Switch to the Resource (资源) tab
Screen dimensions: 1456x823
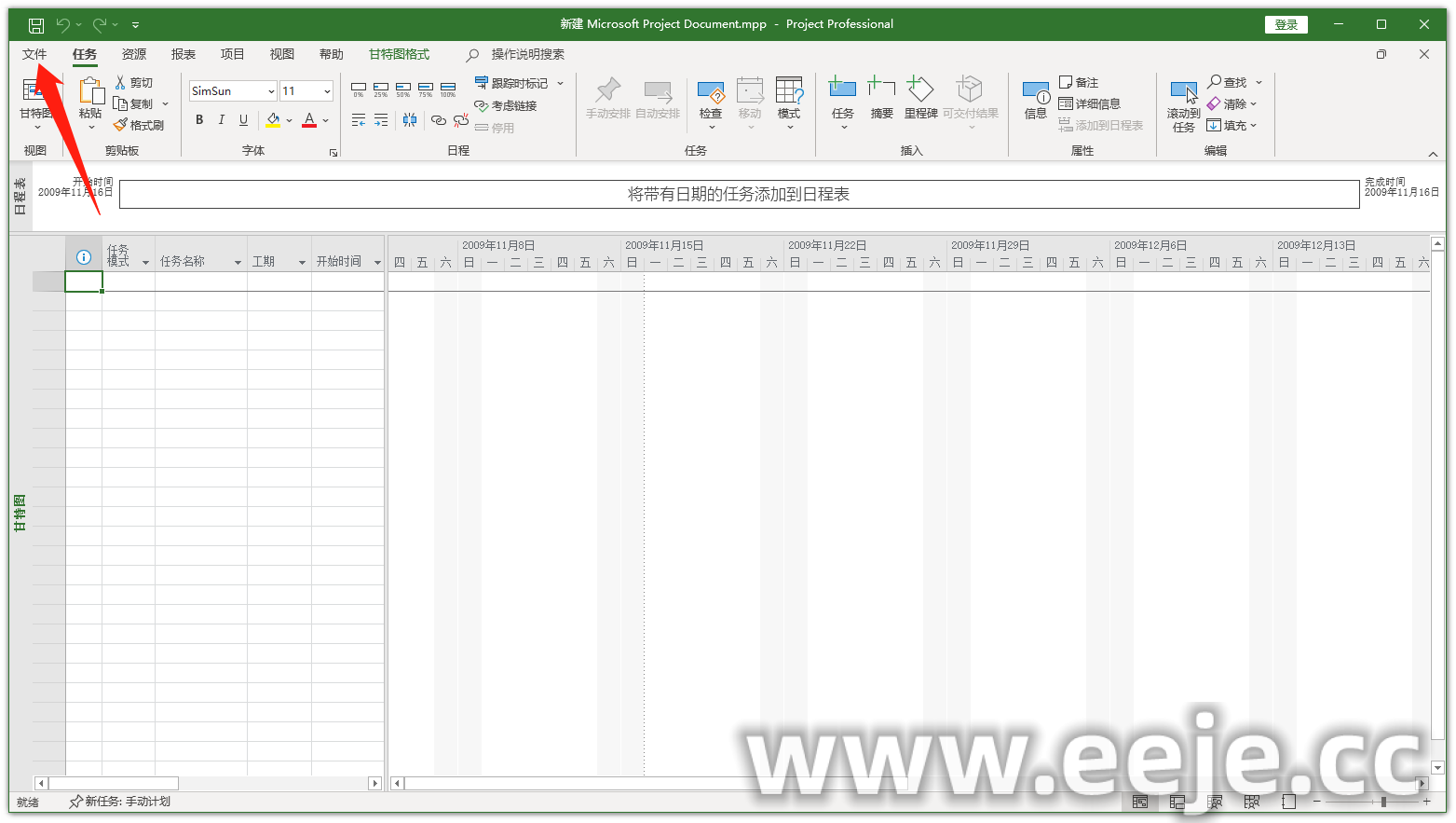tap(134, 54)
